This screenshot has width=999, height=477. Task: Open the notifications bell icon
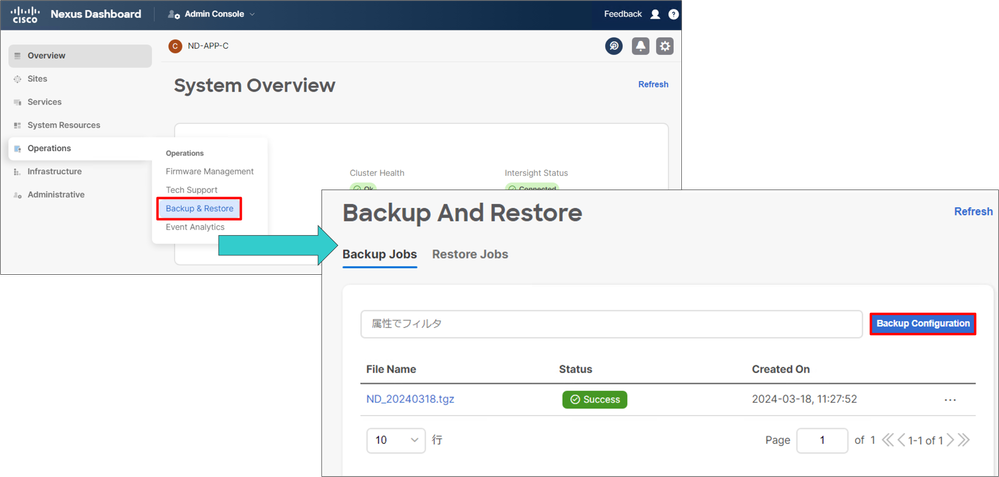coord(640,46)
